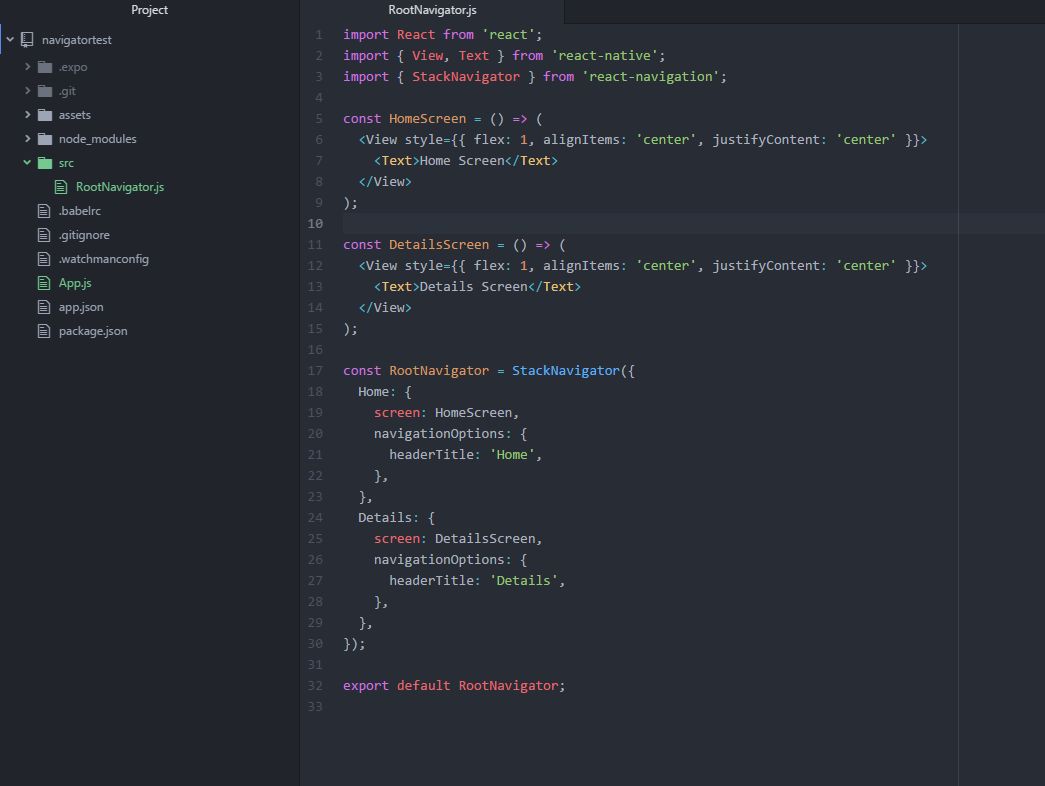This screenshot has height=786, width=1045.
Task: Select the .expo folder name
Action: 73,67
